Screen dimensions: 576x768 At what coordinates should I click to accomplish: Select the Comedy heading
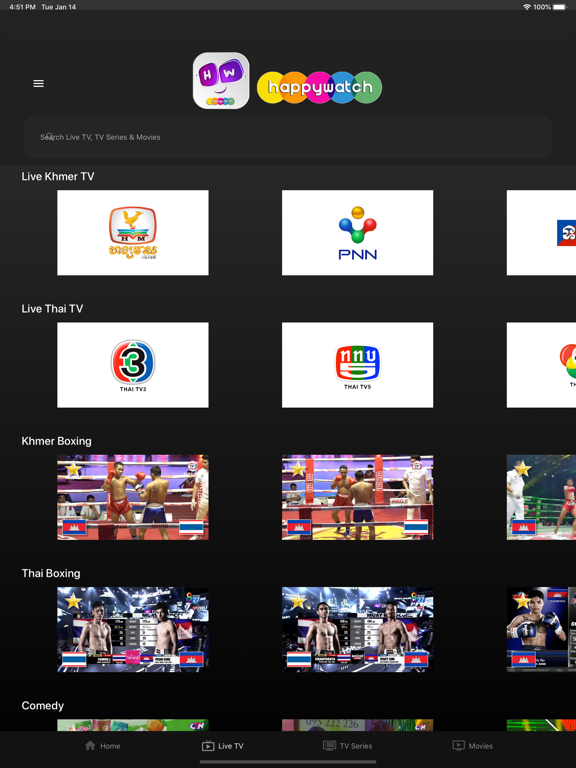[x=43, y=705]
